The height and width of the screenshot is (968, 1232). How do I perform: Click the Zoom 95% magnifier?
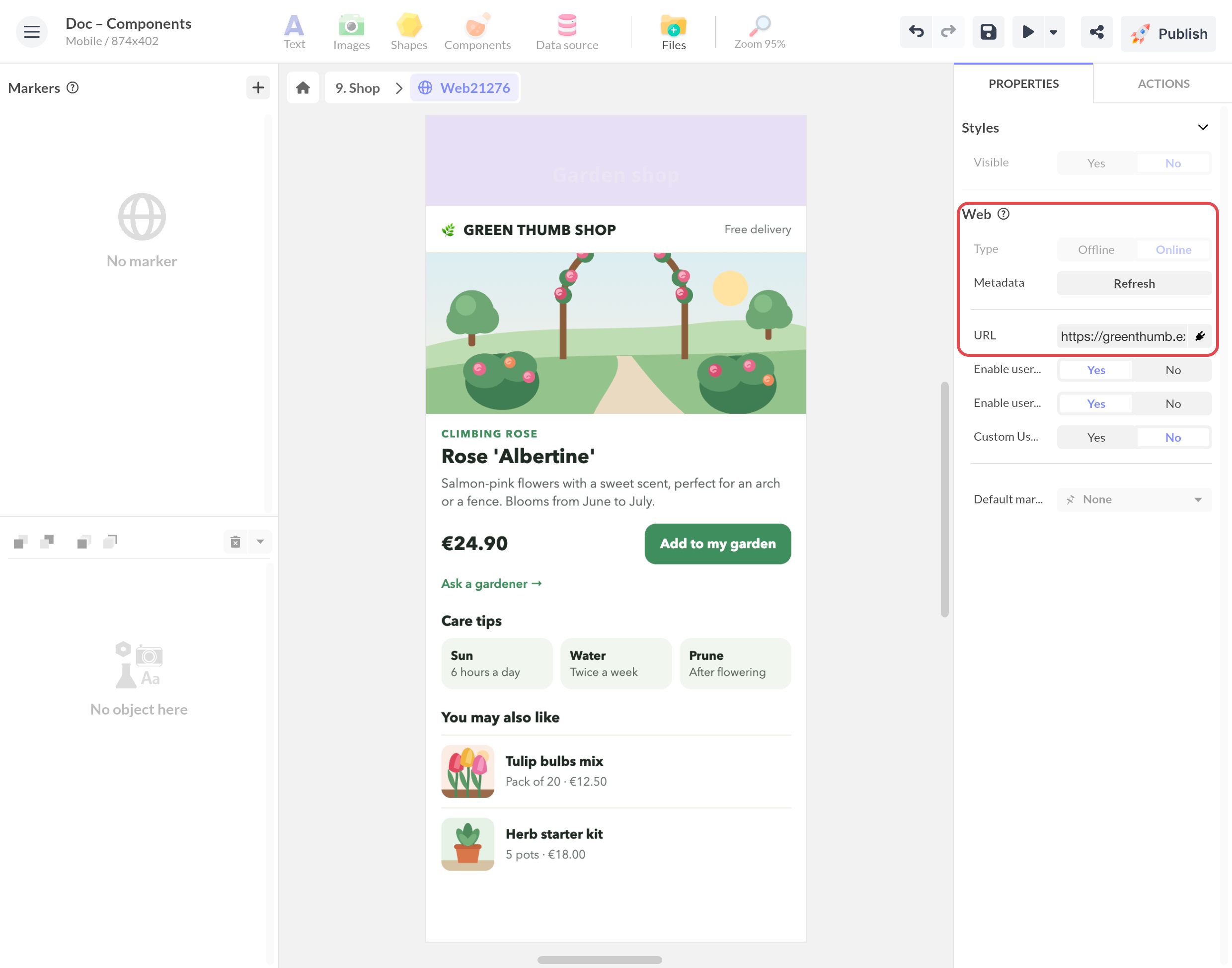point(760,32)
